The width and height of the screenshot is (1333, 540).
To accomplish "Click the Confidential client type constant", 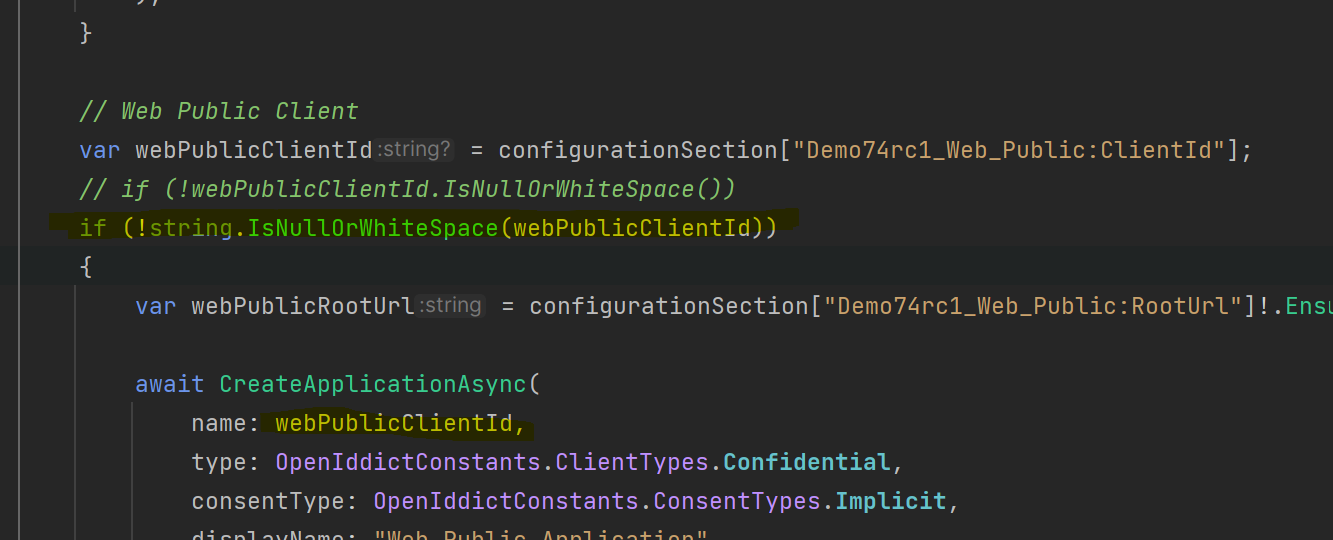I will (806, 463).
